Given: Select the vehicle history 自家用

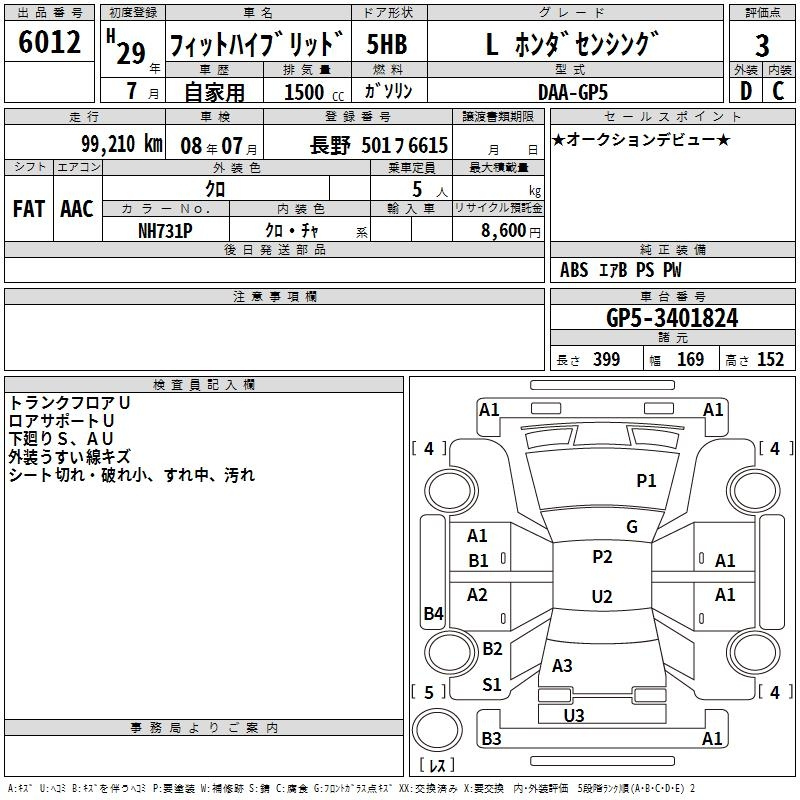Looking at the screenshot, I should [214, 92].
